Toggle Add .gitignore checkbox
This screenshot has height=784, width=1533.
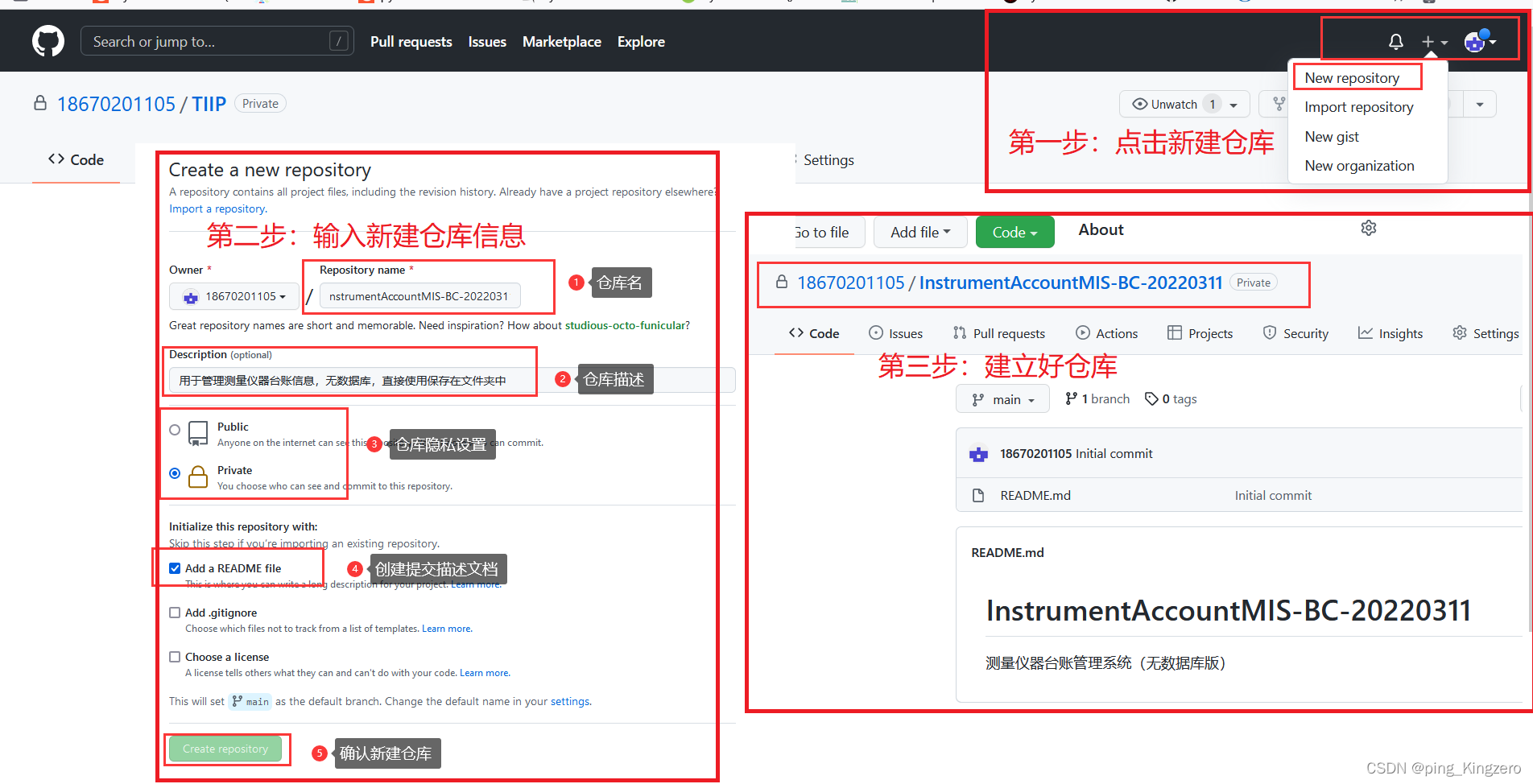(175, 613)
